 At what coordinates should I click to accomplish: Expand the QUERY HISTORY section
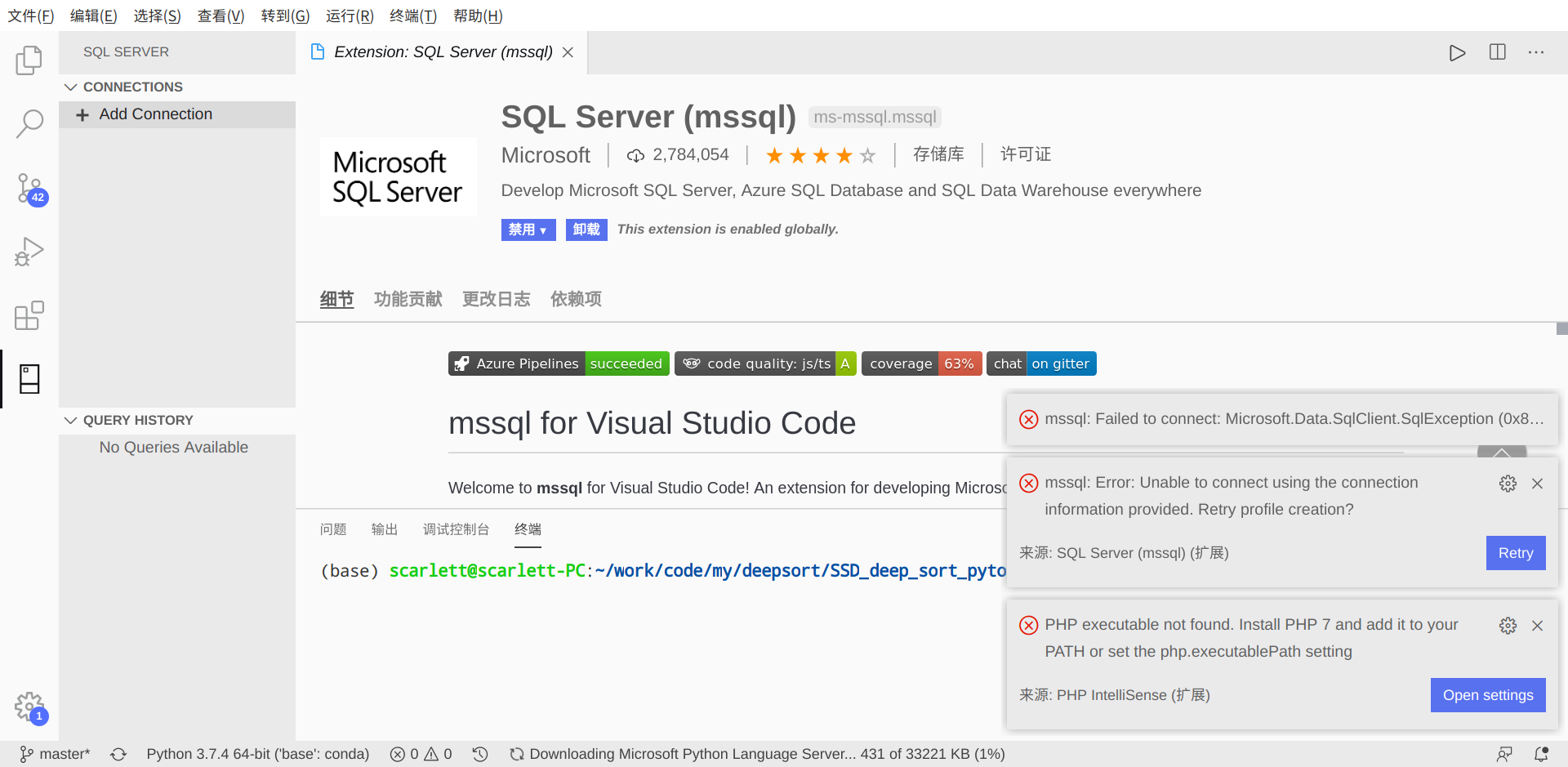click(70, 420)
